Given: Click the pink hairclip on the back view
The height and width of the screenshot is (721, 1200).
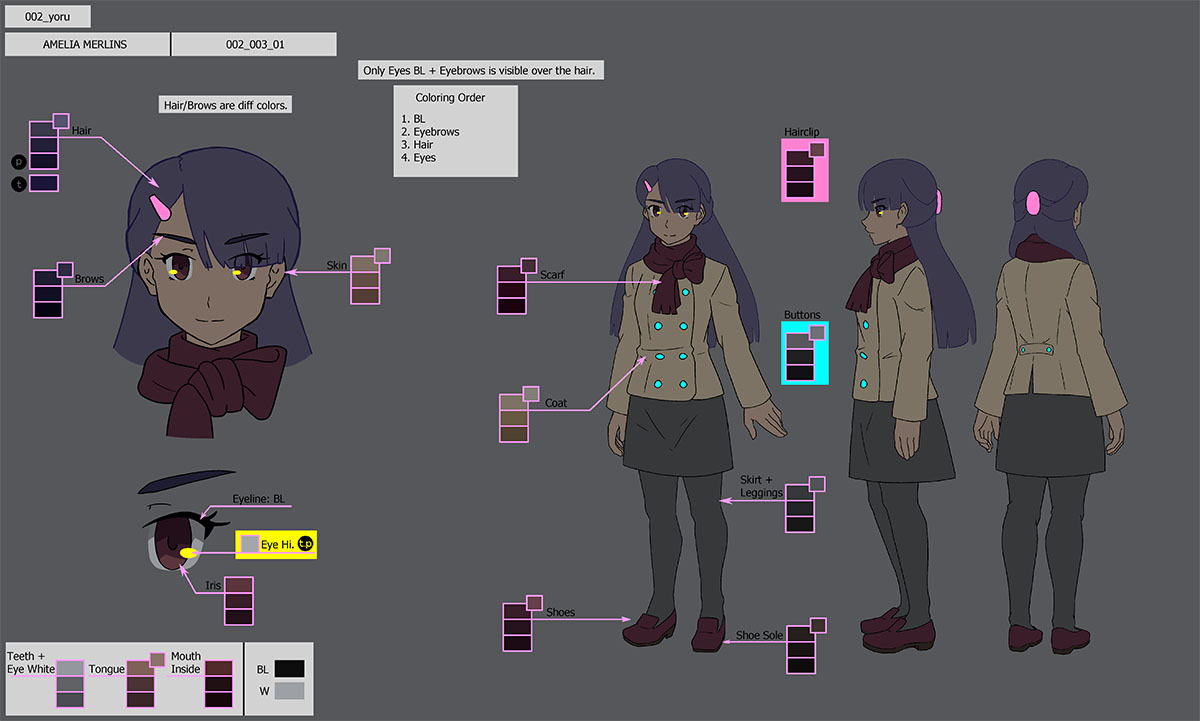Looking at the screenshot, I should pos(1029,204).
